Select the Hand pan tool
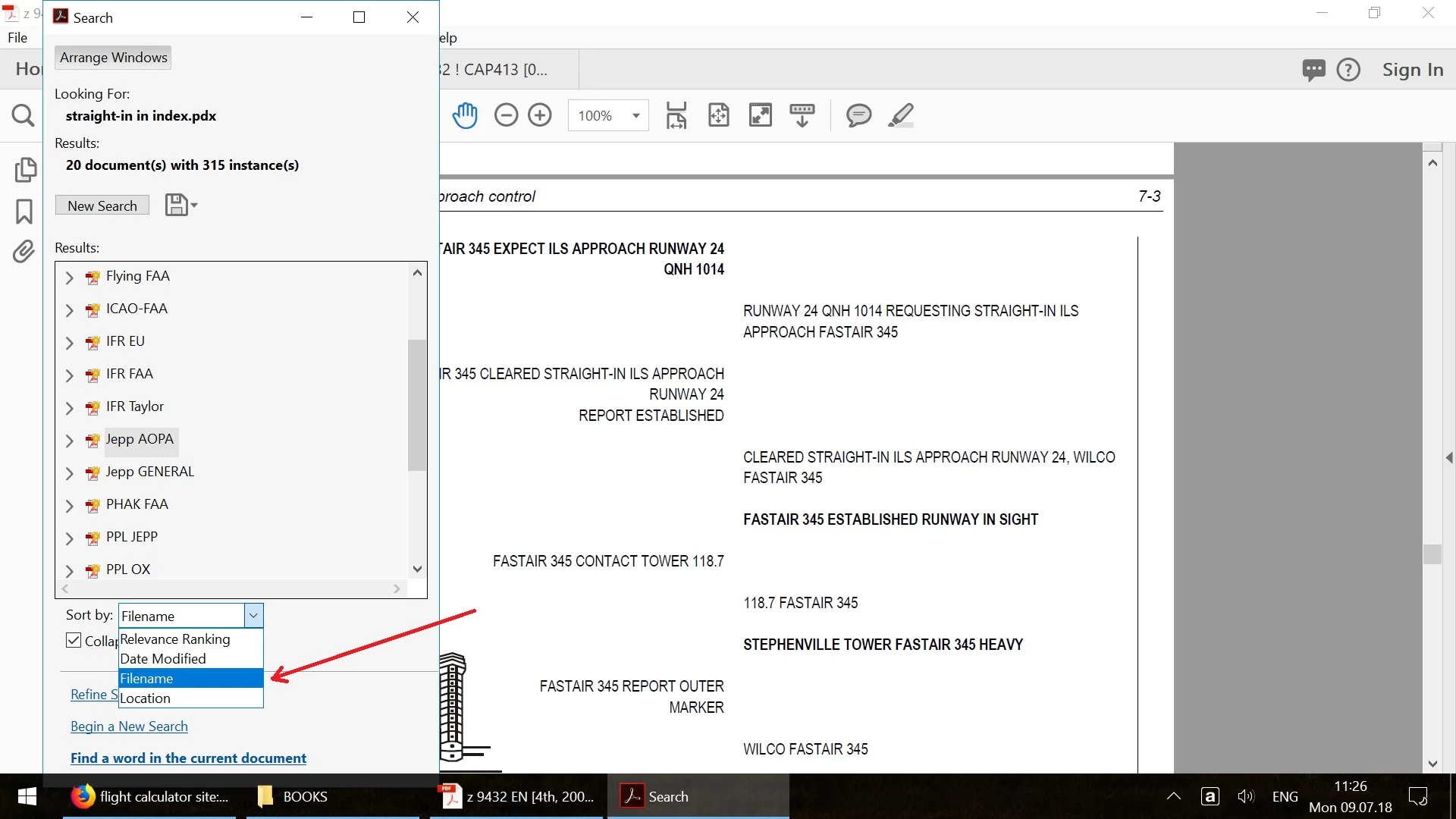 [465, 115]
